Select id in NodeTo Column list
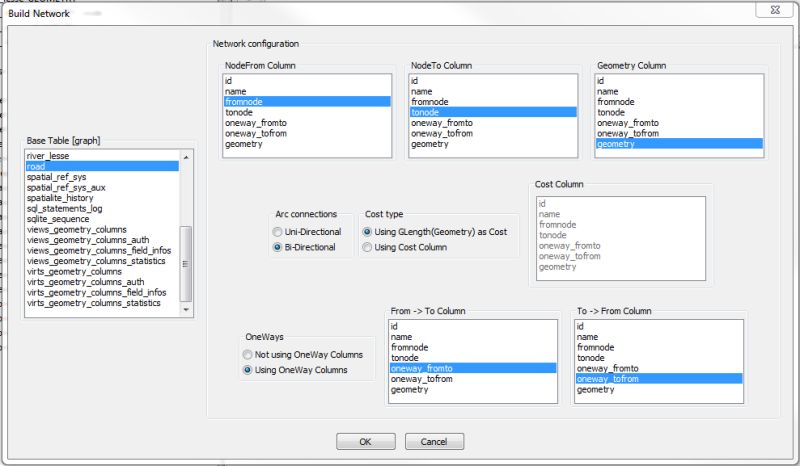Viewport: 800px width, 466px height. pyautogui.click(x=493, y=81)
